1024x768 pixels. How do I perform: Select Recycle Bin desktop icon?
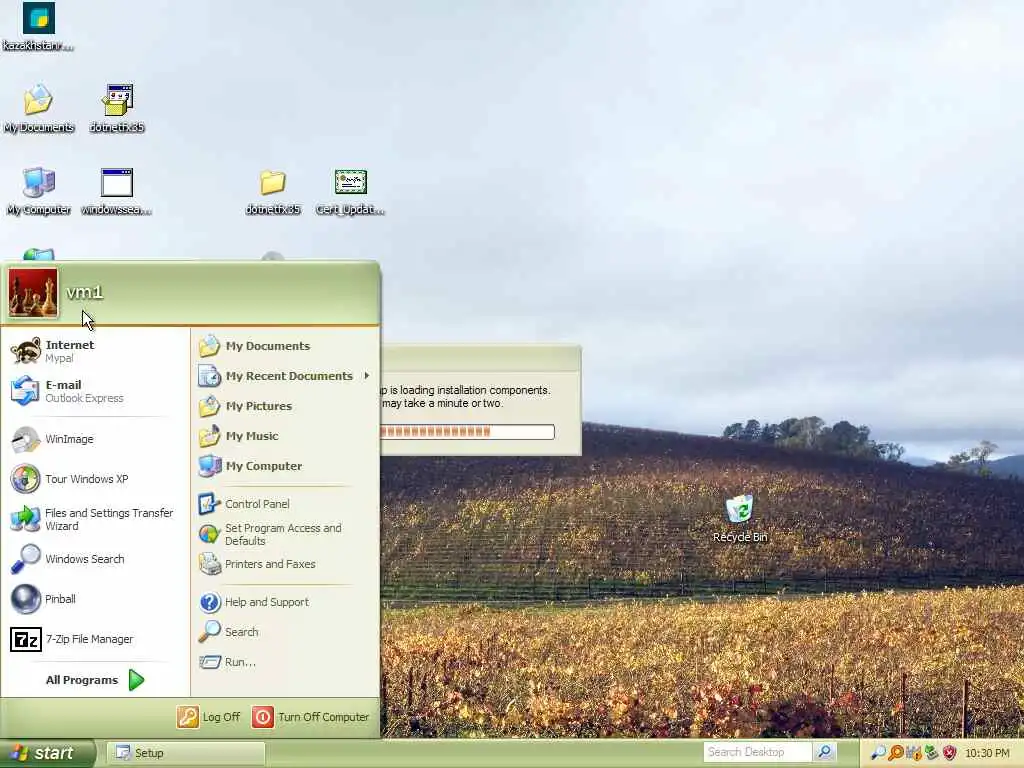pyautogui.click(x=740, y=519)
